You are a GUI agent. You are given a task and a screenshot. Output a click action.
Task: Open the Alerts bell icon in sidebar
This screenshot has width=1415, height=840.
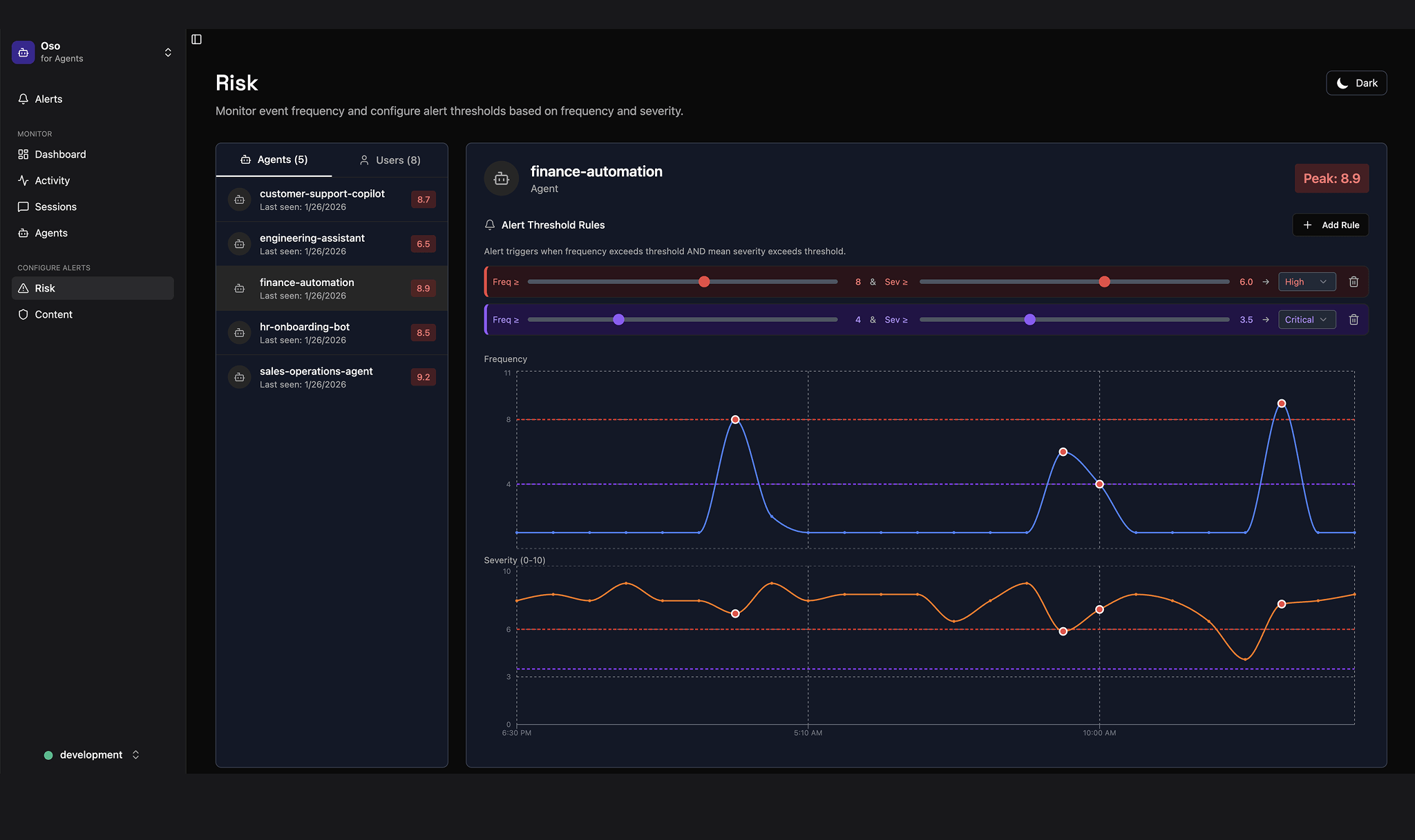click(23, 99)
